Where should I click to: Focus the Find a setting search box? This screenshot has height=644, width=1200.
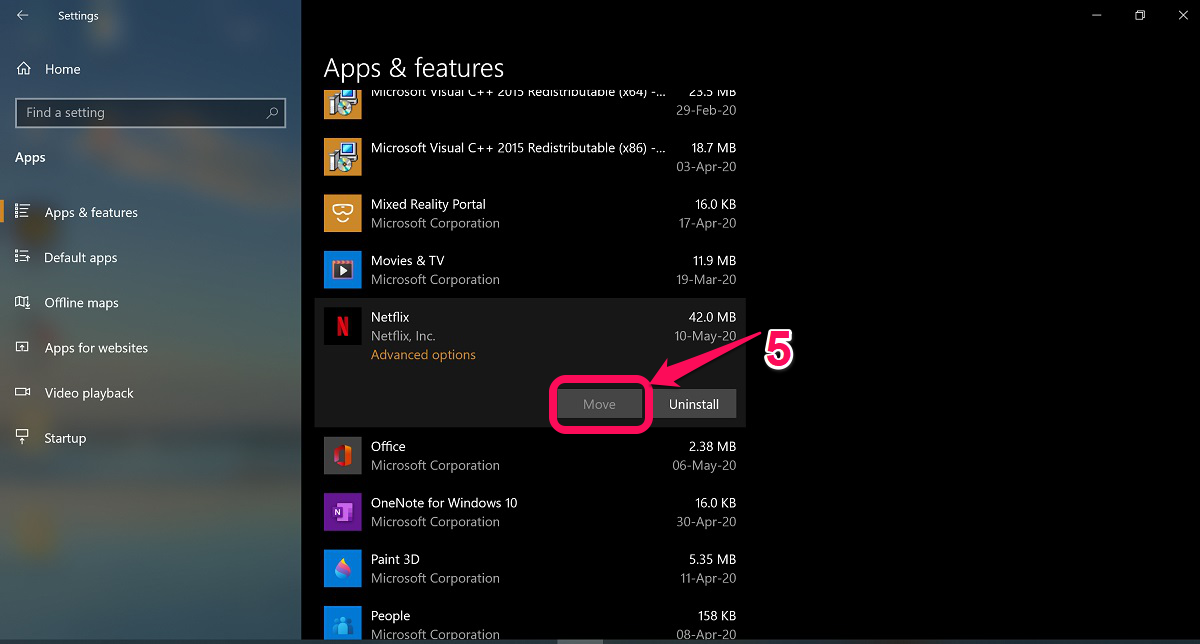[x=150, y=113]
